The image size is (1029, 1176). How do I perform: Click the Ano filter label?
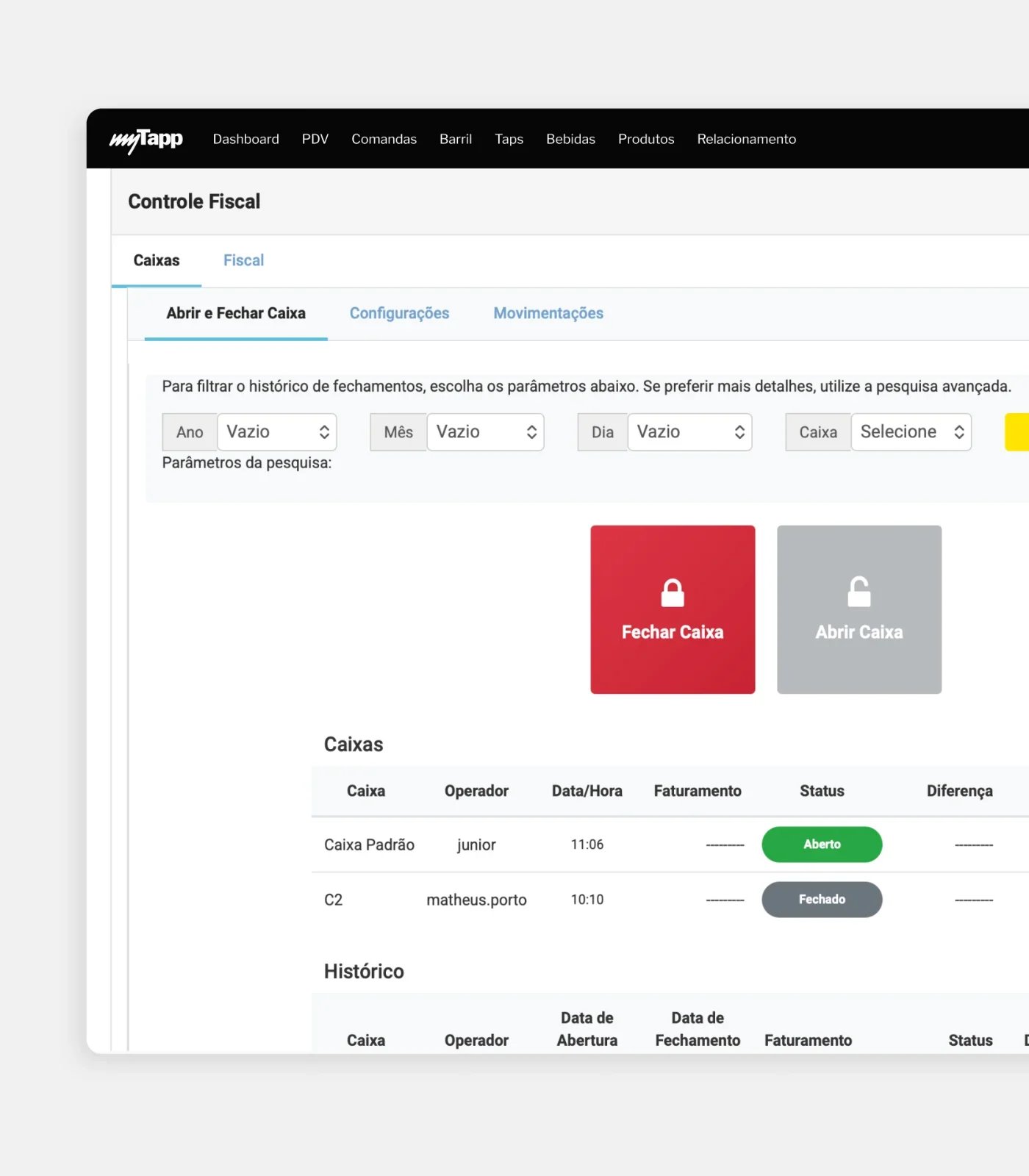(x=190, y=432)
